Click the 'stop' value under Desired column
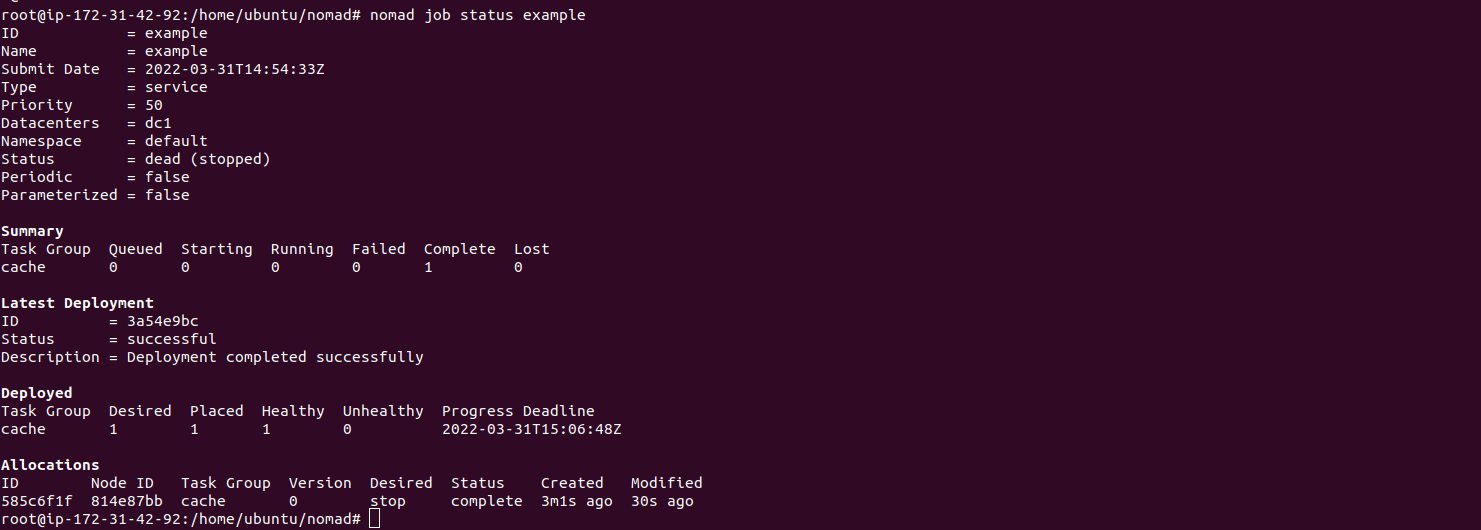 388,501
